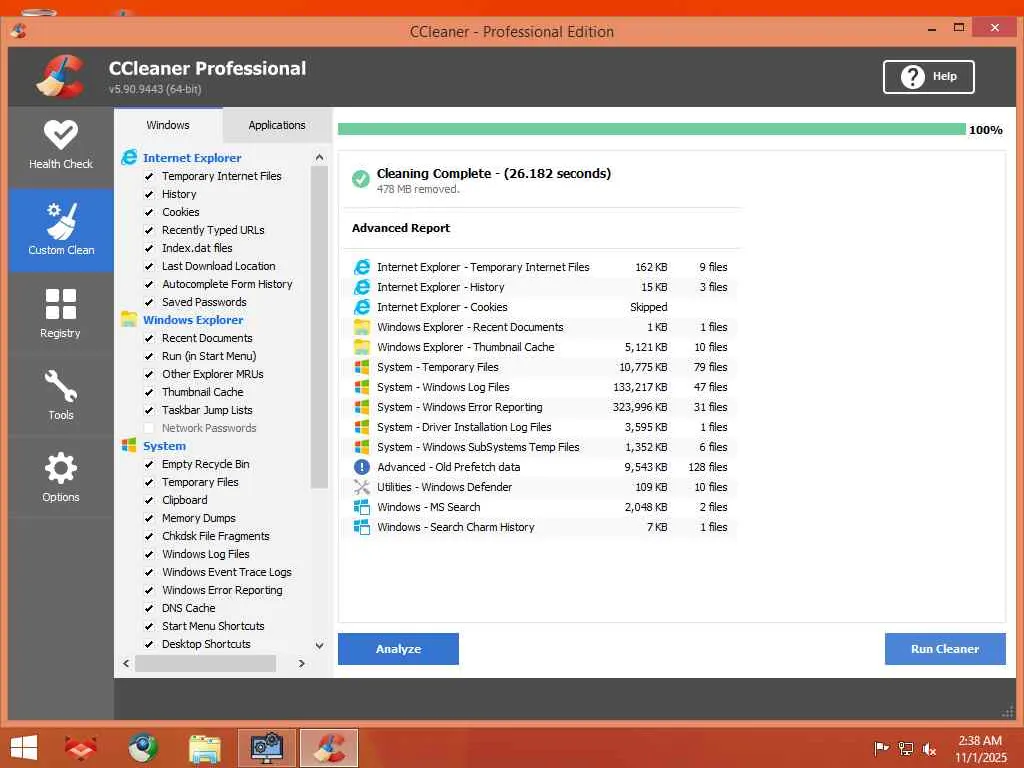The image size is (1024, 768).
Task: Open the Tools wrench section
Action: click(x=61, y=395)
